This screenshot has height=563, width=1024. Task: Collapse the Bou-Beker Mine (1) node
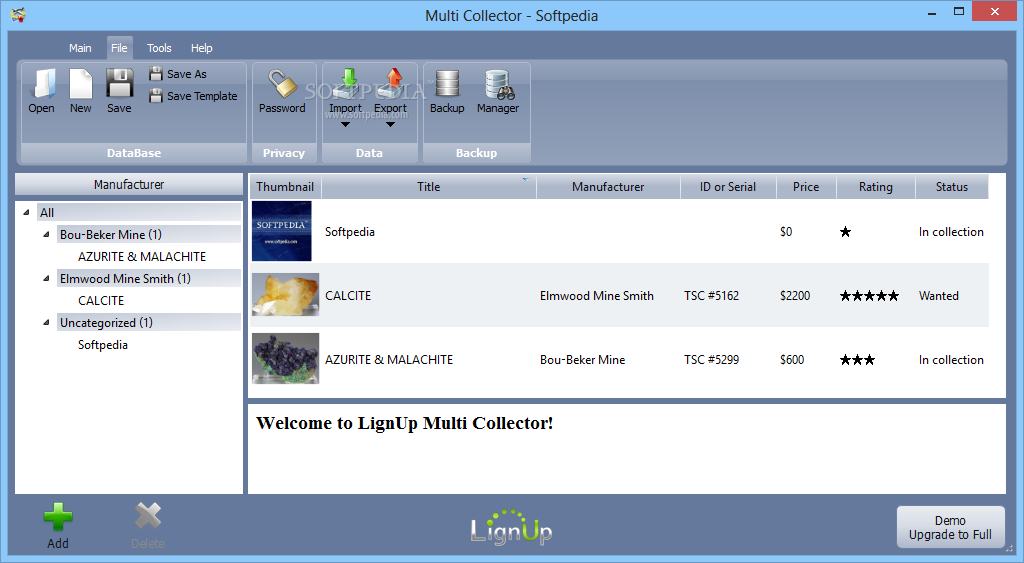(46, 234)
